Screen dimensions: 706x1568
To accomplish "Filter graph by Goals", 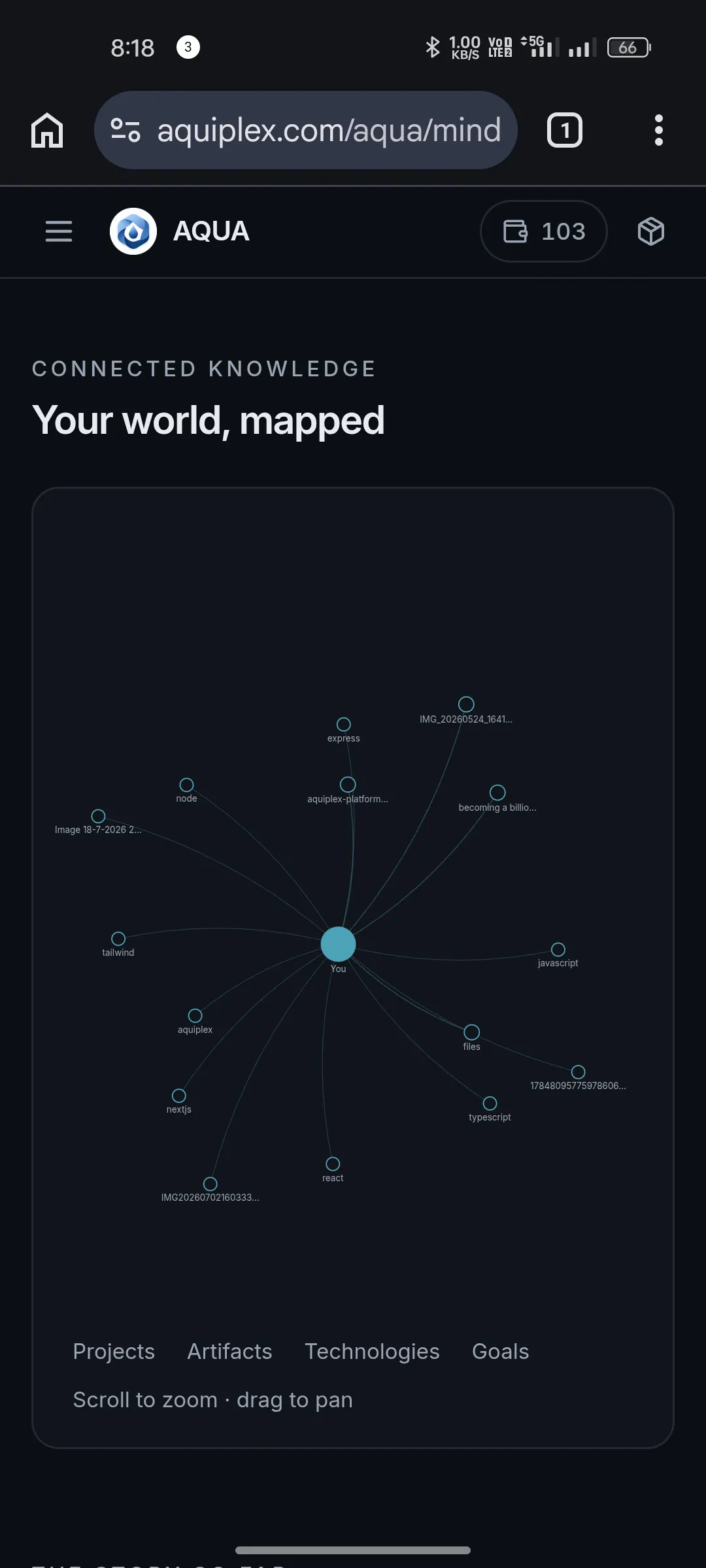I will tap(501, 1351).
